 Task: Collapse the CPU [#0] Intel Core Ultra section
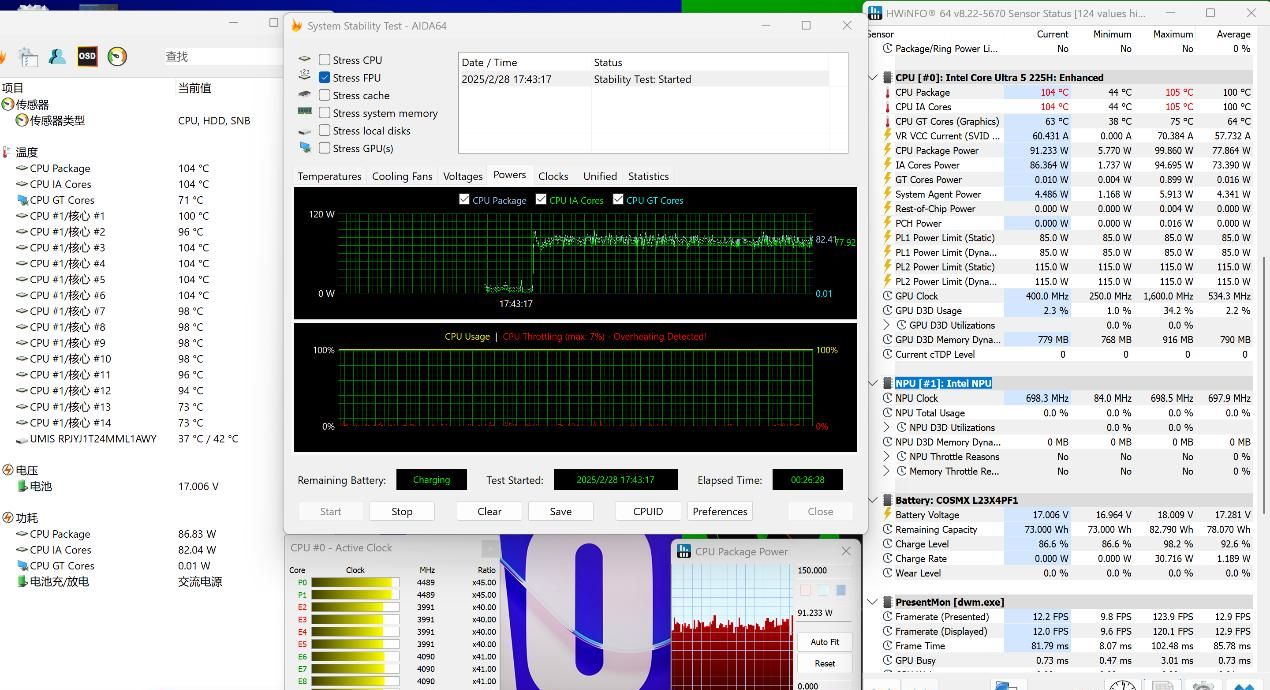pos(873,77)
